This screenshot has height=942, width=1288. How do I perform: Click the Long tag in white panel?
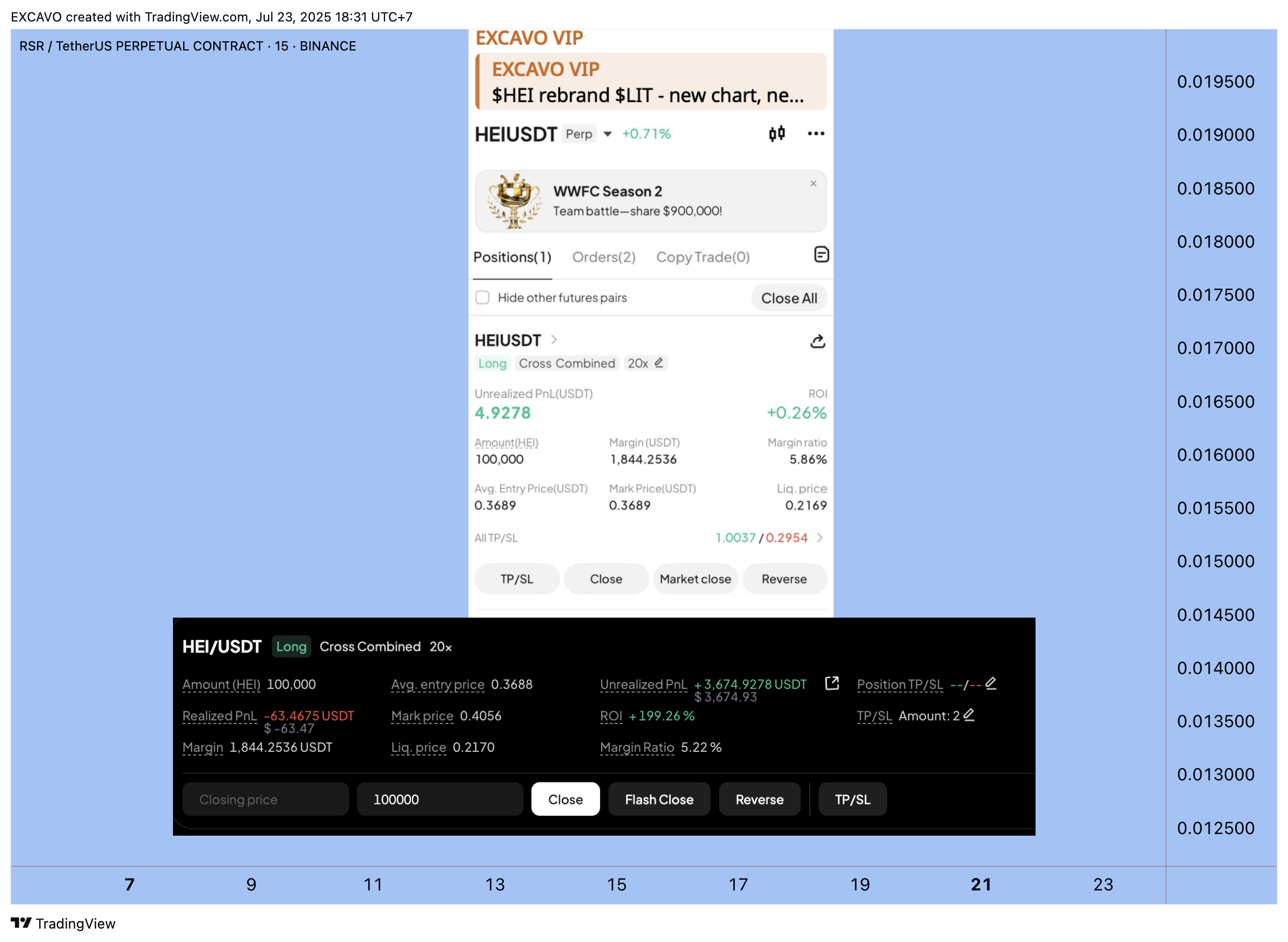(x=492, y=363)
